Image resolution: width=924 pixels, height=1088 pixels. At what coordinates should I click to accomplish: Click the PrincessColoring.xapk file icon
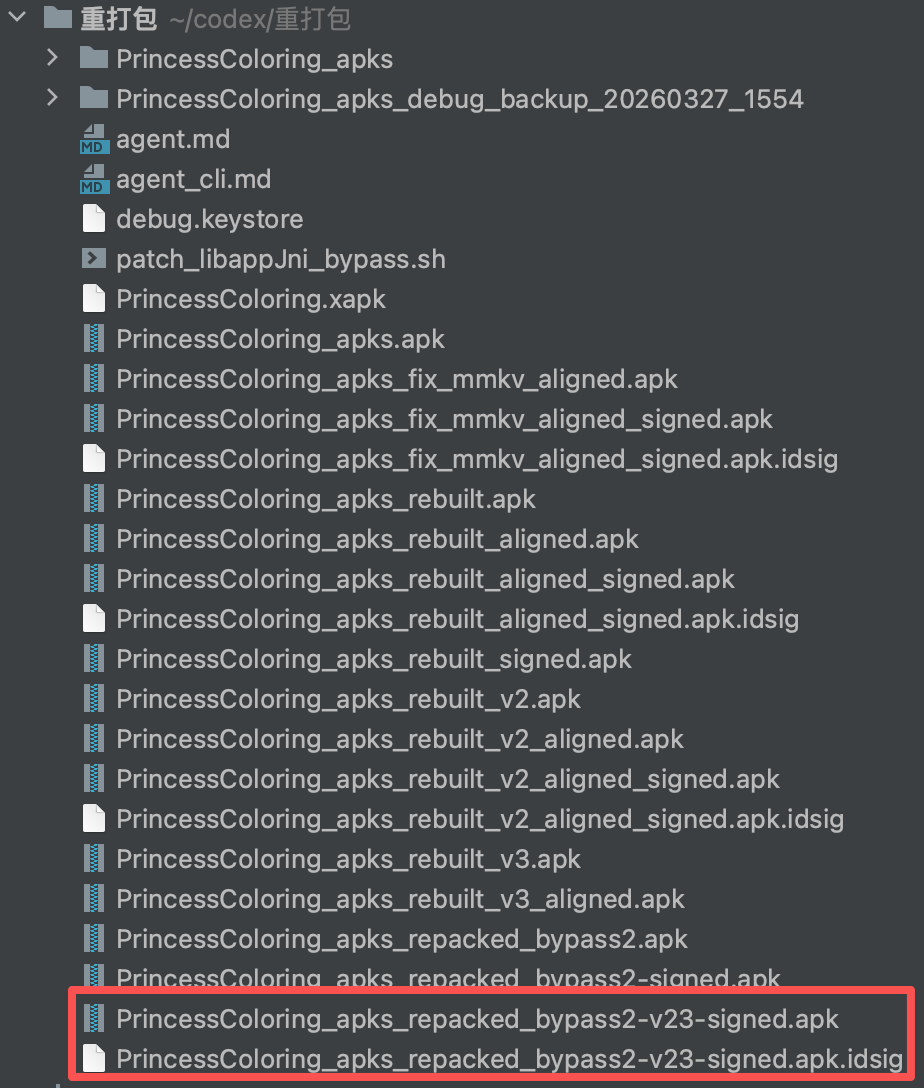(93, 299)
